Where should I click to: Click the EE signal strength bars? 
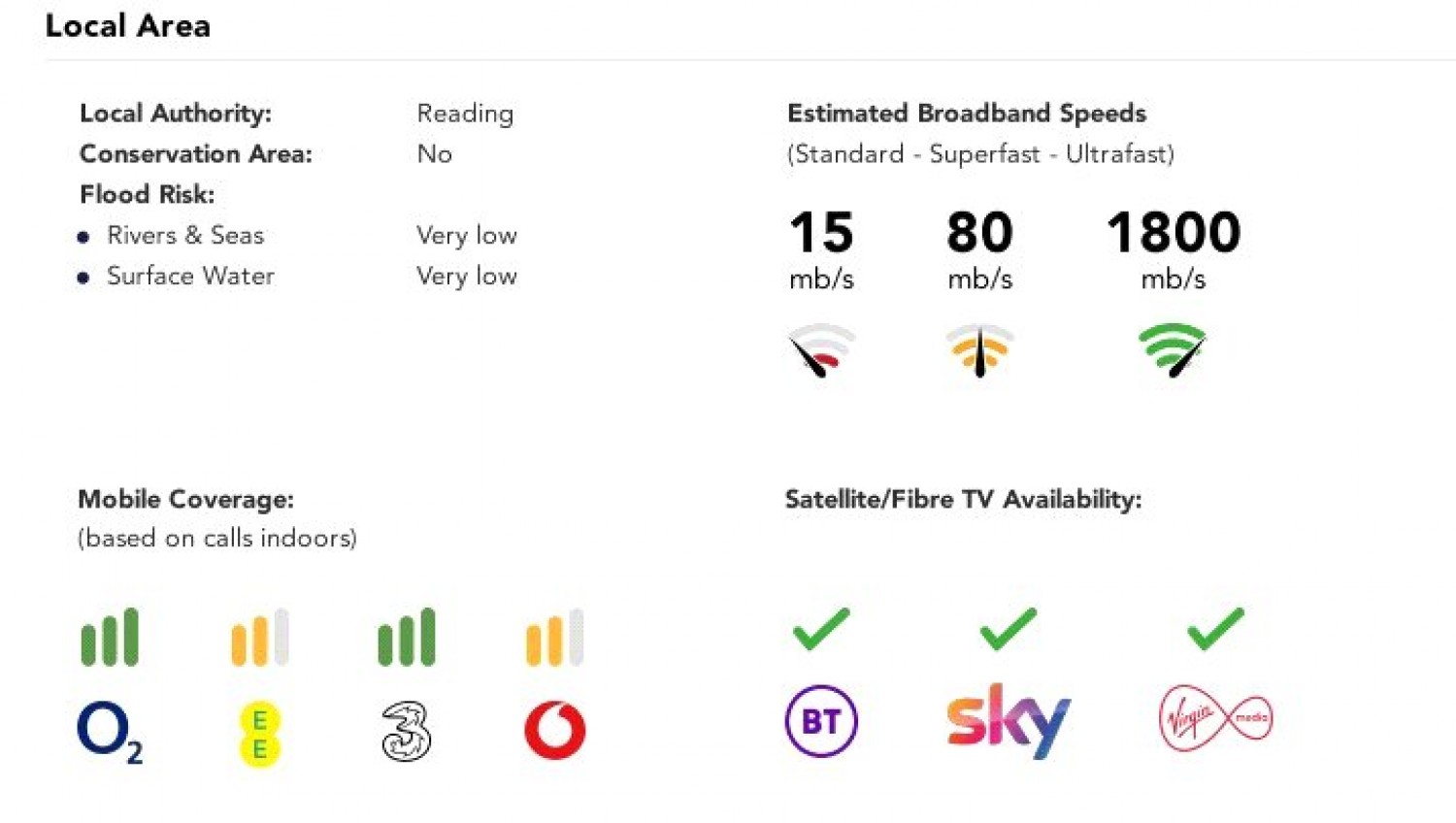tap(260, 638)
